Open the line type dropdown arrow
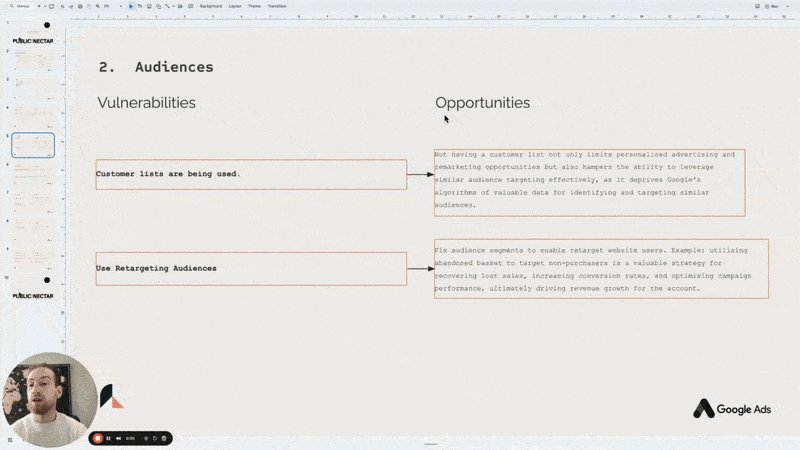 point(173,6)
